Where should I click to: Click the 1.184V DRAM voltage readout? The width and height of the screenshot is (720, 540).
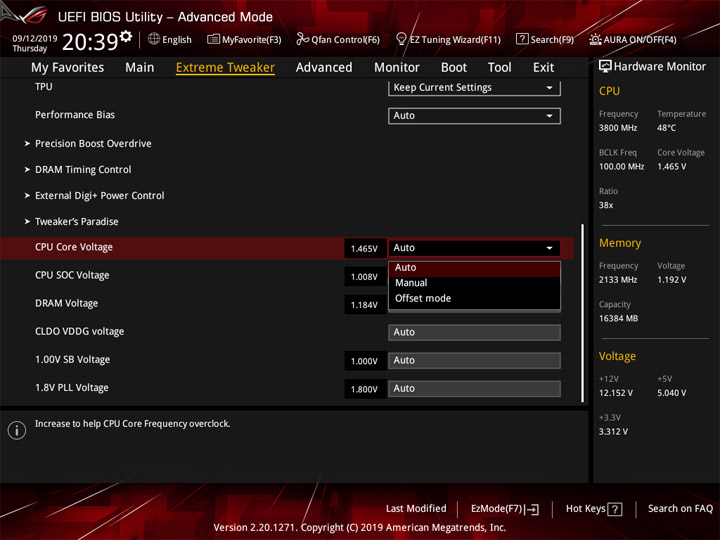tap(365, 305)
